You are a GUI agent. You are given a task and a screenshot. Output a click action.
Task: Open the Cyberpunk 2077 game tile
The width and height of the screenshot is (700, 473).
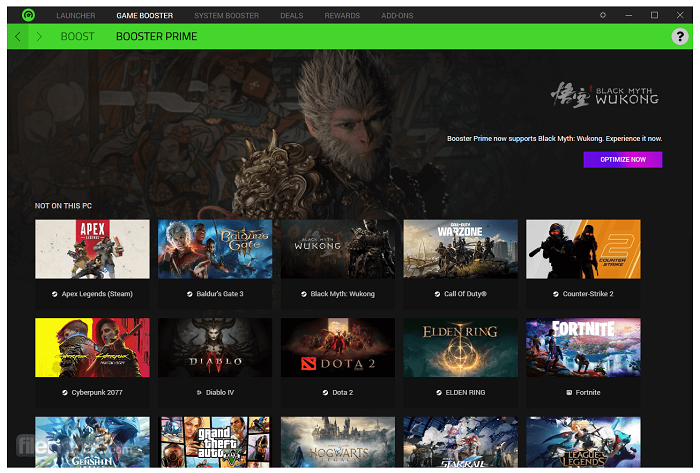(x=92, y=347)
